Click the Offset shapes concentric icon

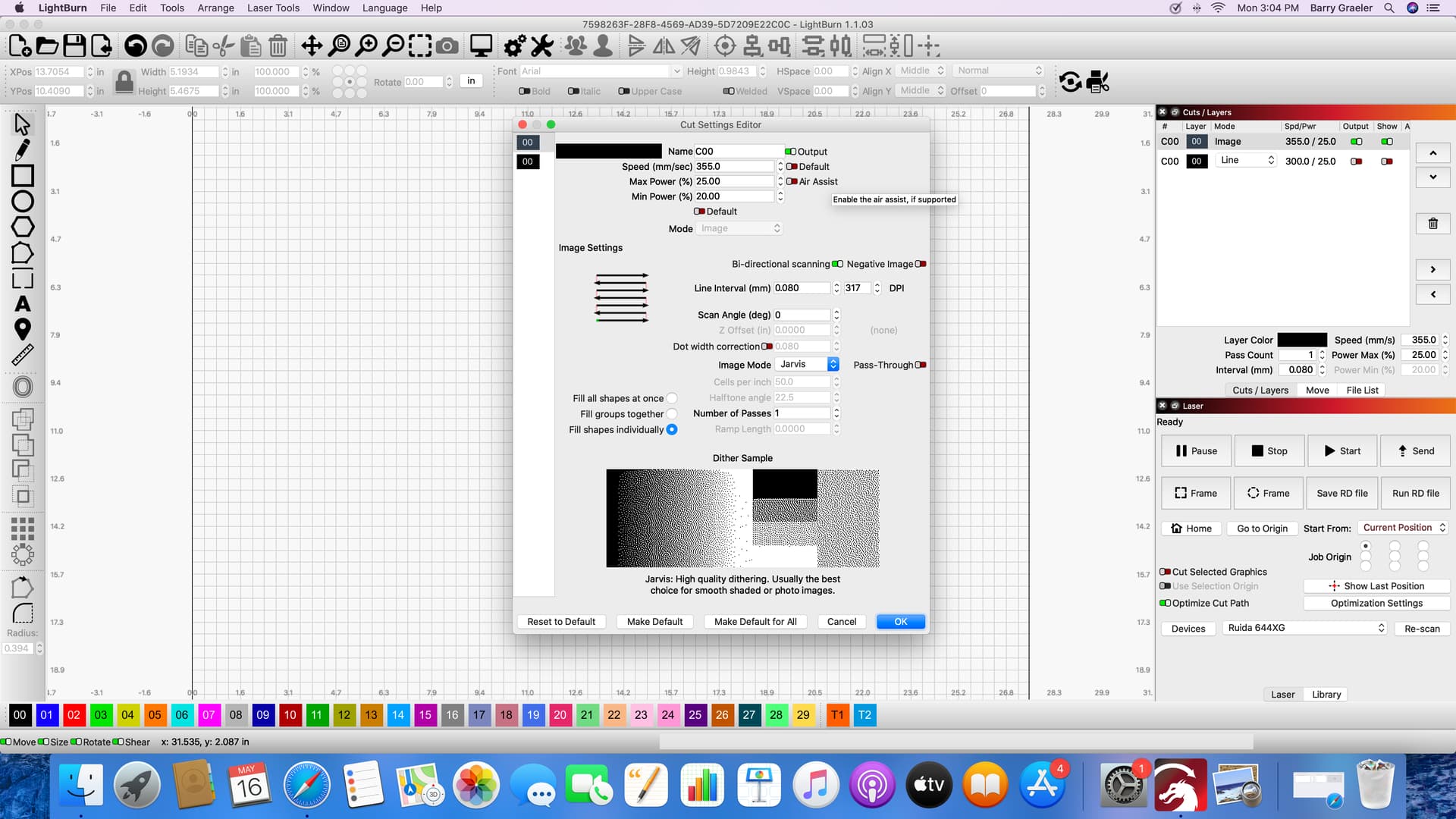tap(23, 387)
